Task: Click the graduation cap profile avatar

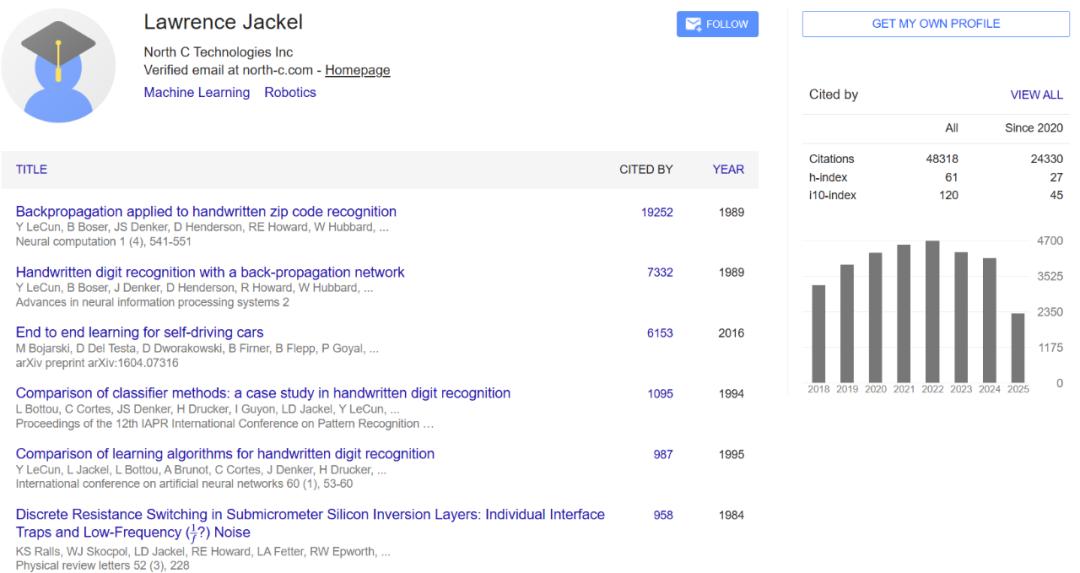Action: click(x=59, y=66)
